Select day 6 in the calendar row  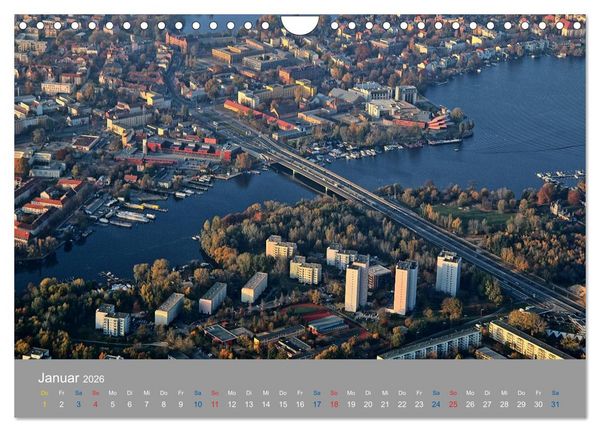coord(129,404)
